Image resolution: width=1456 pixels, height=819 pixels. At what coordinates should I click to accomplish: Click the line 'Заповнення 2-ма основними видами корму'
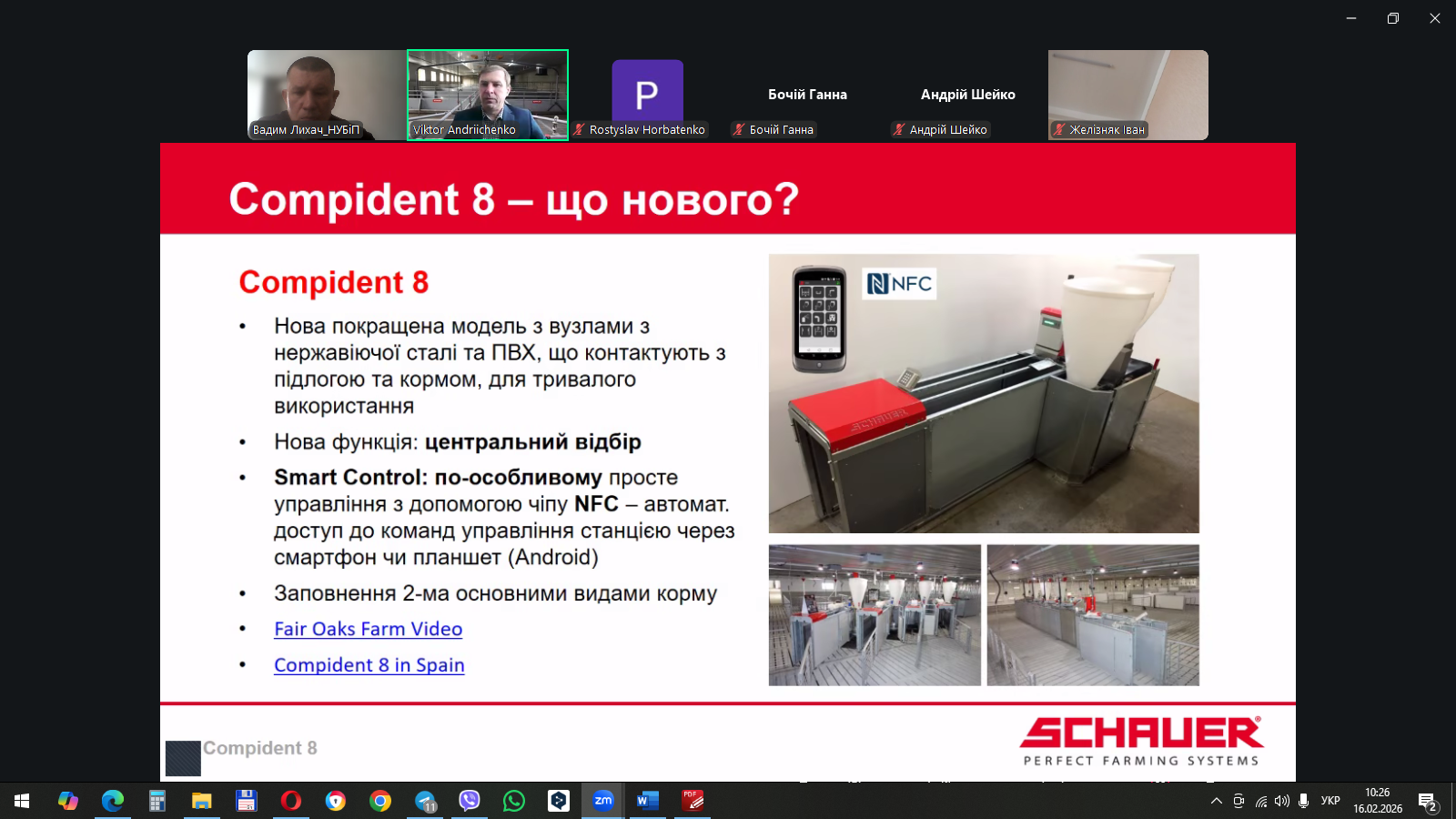pyautogui.click(x=496, y=593)
